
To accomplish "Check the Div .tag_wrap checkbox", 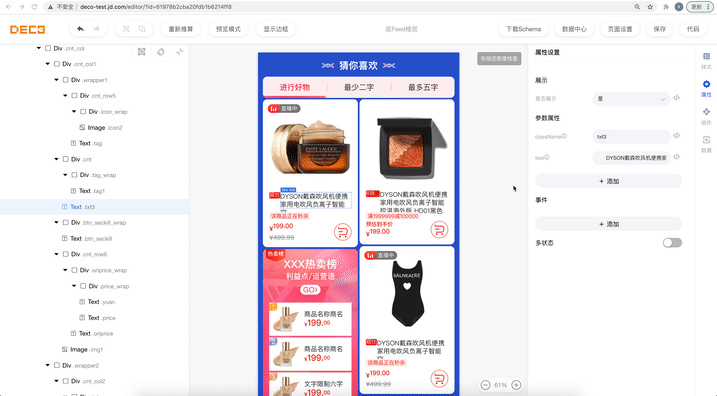I will click(74, 175).
